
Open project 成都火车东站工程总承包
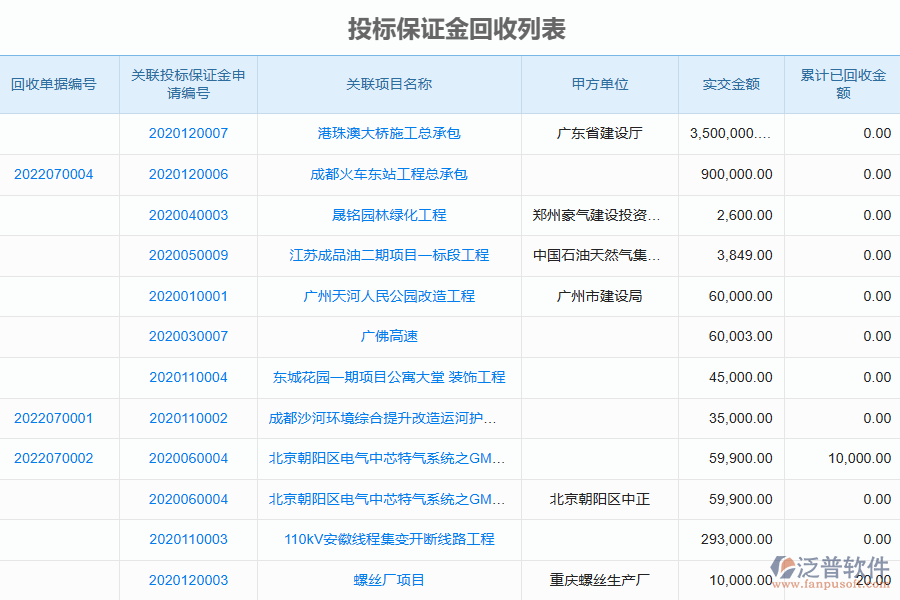(388, 174)
